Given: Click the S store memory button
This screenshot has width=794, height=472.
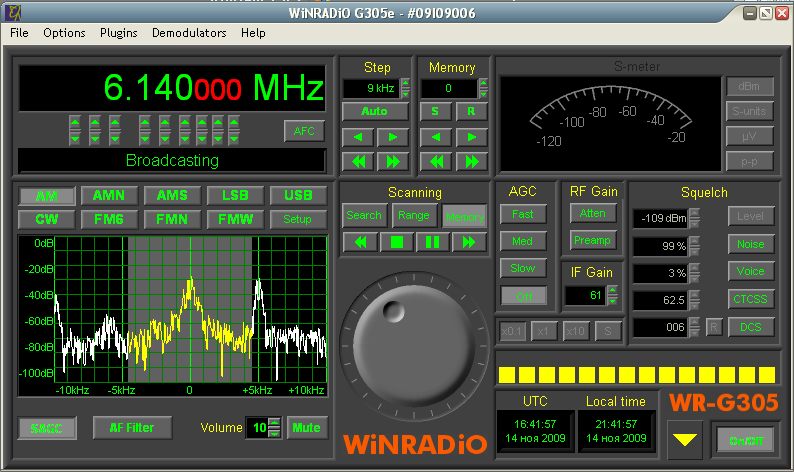Looking at the screenshot, I should tap(435, 111).
